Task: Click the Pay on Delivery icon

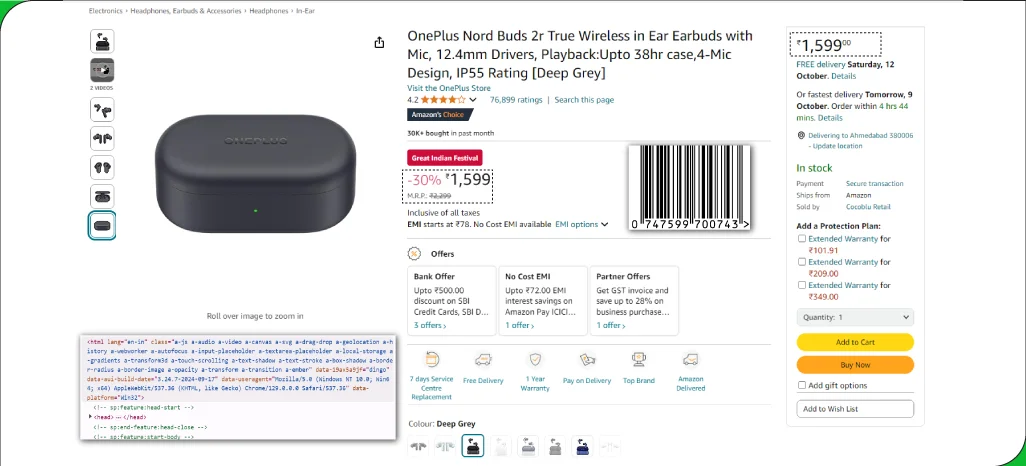Action: click(587, 360)
